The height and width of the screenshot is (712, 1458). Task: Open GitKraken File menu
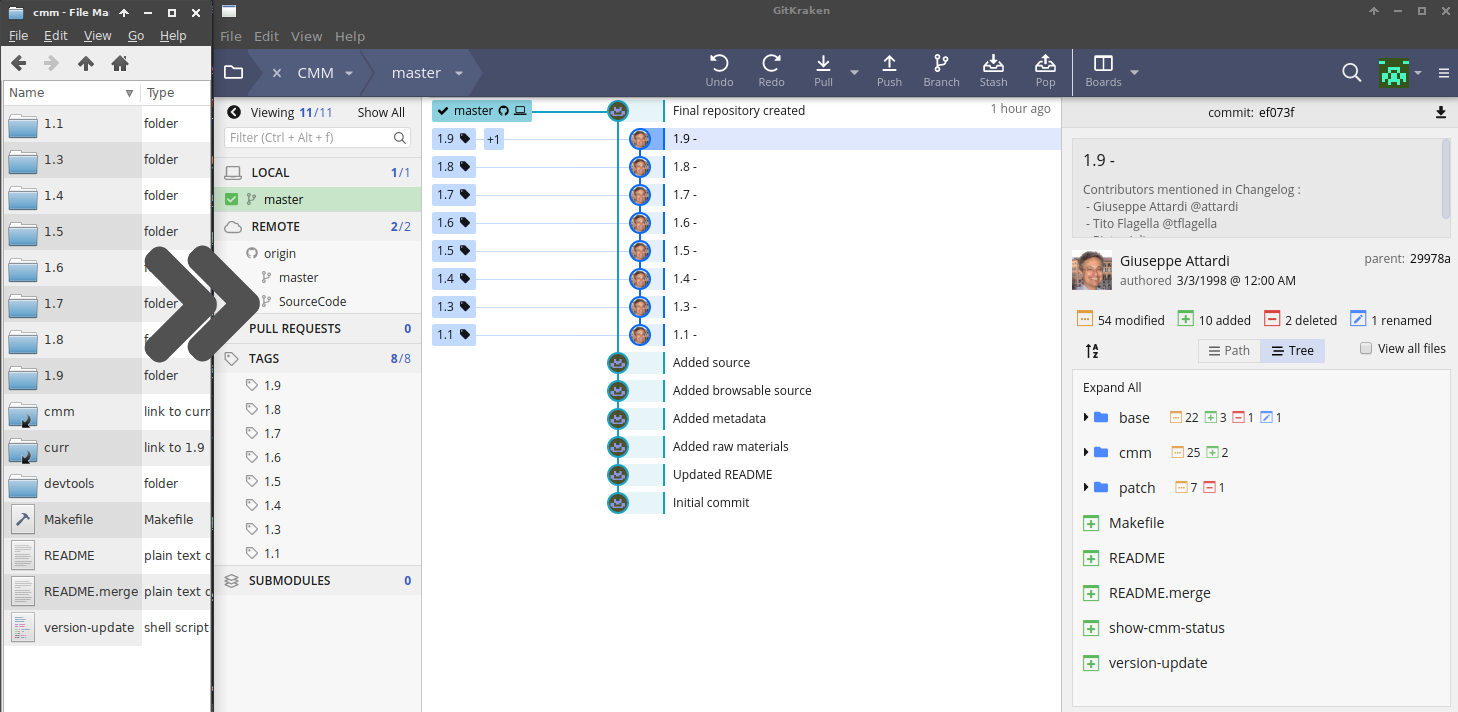coord(231,36)
